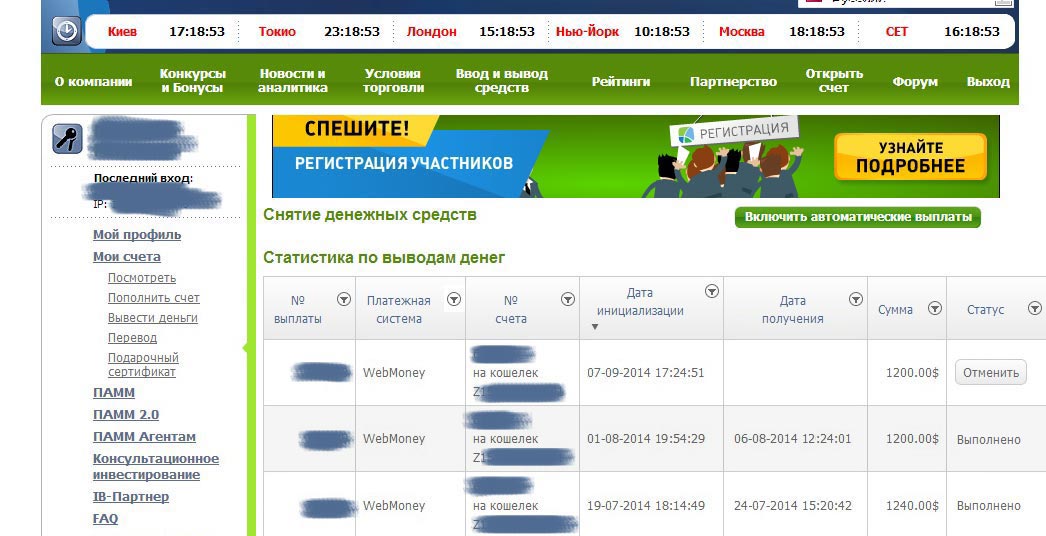Open filter icon for Платежная система column
Screen dimensions: 1046x536
(453, 299)
